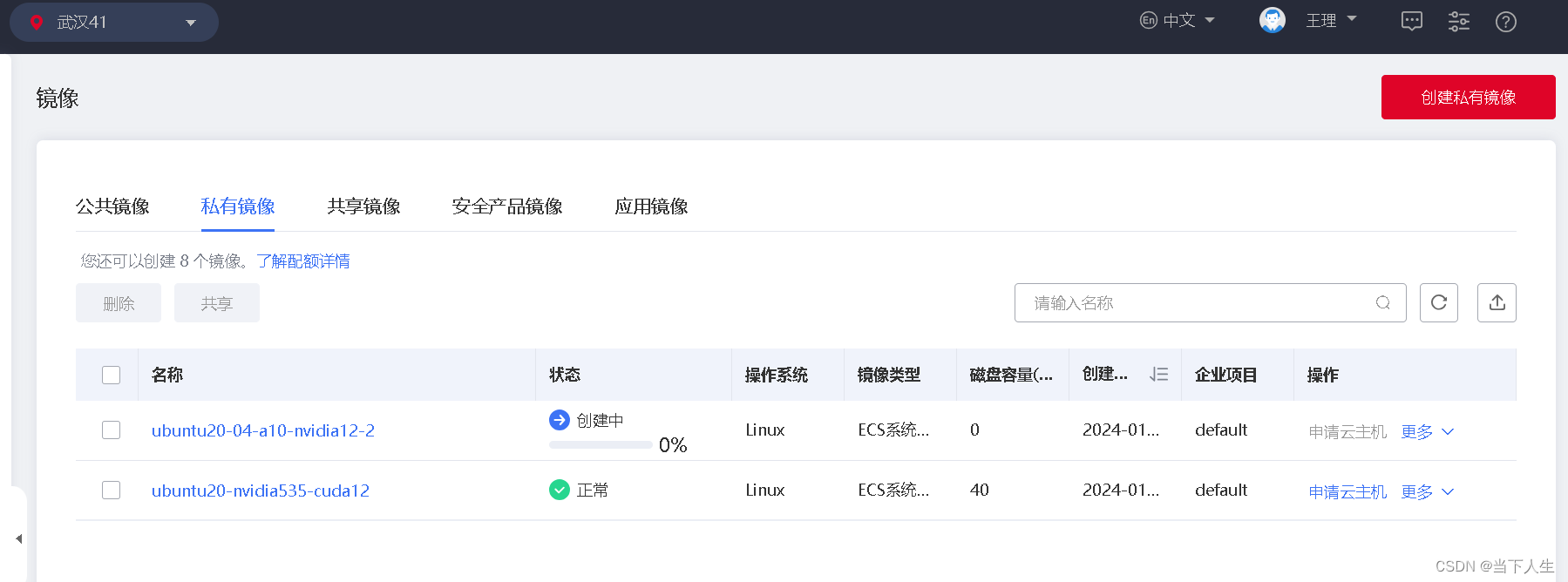Click the 磁盘容量 column header
This screenshot has height=582, width=1568.
tap(1011, 375)
